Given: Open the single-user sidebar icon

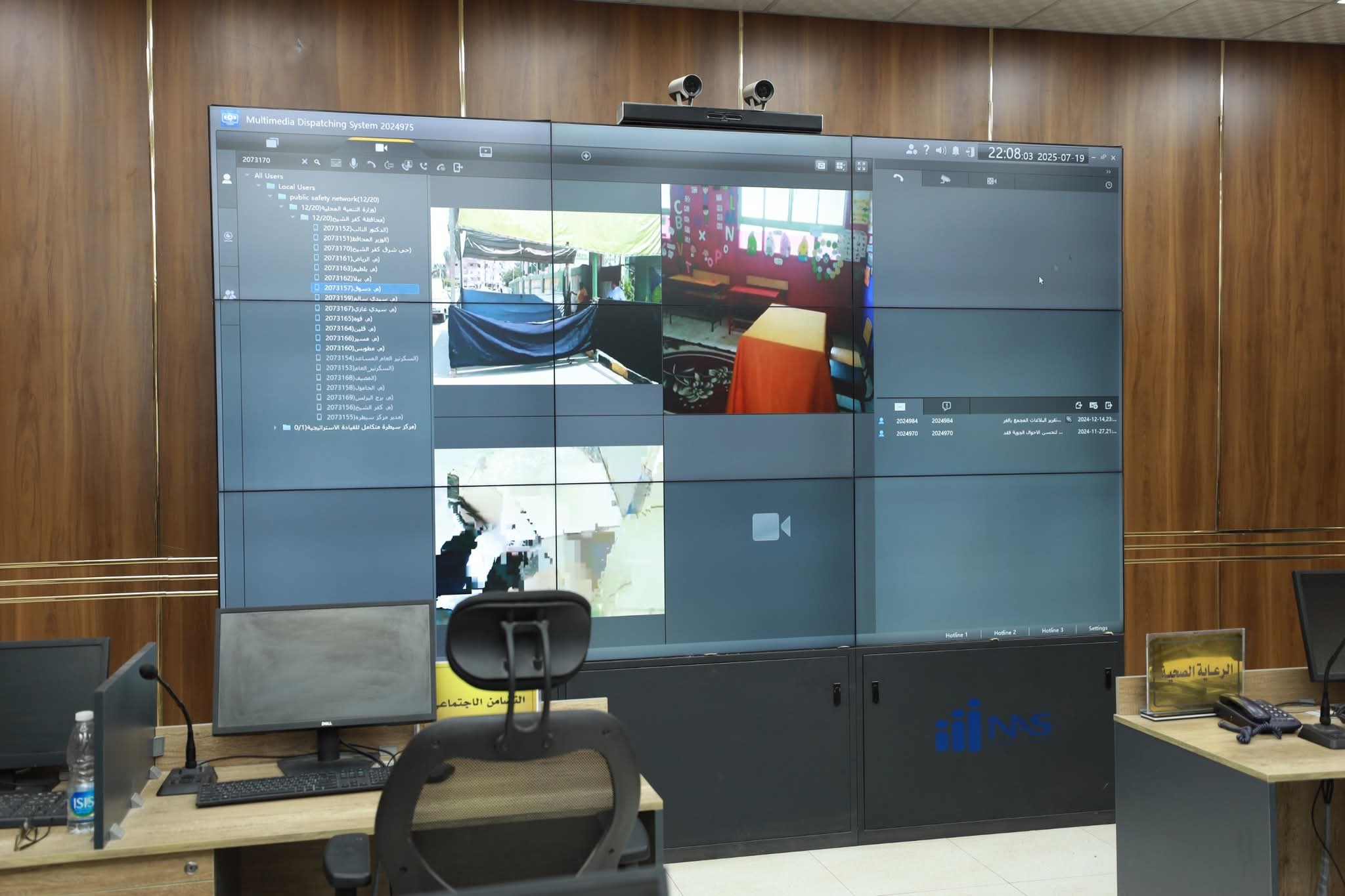Looking at the screenshot, I should (x=227, y=179).
